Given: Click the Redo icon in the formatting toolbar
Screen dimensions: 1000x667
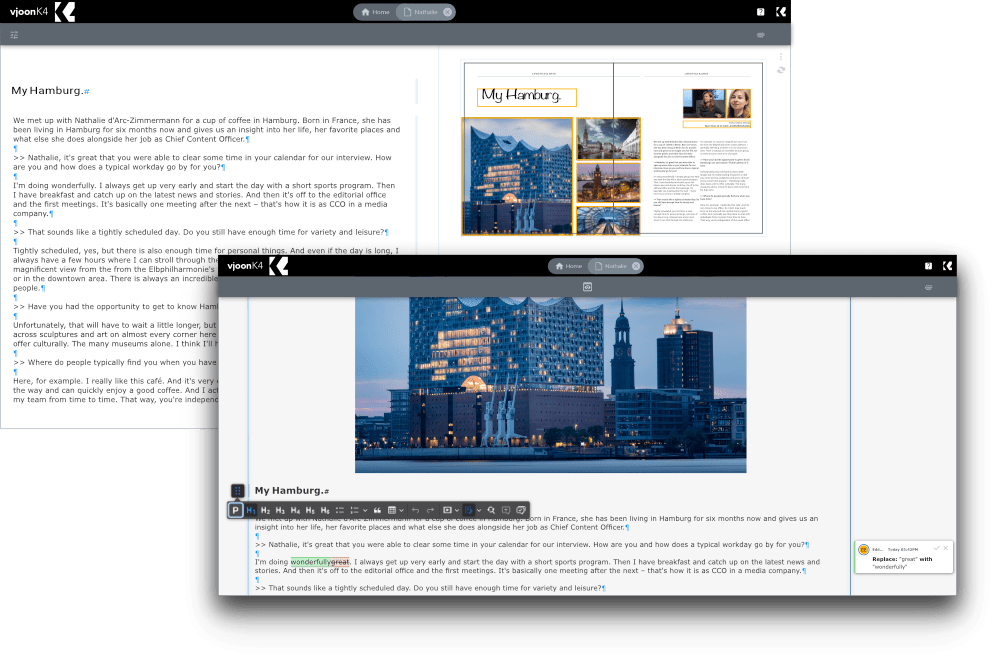Looking at the screenshot, I should coord(429,510).
